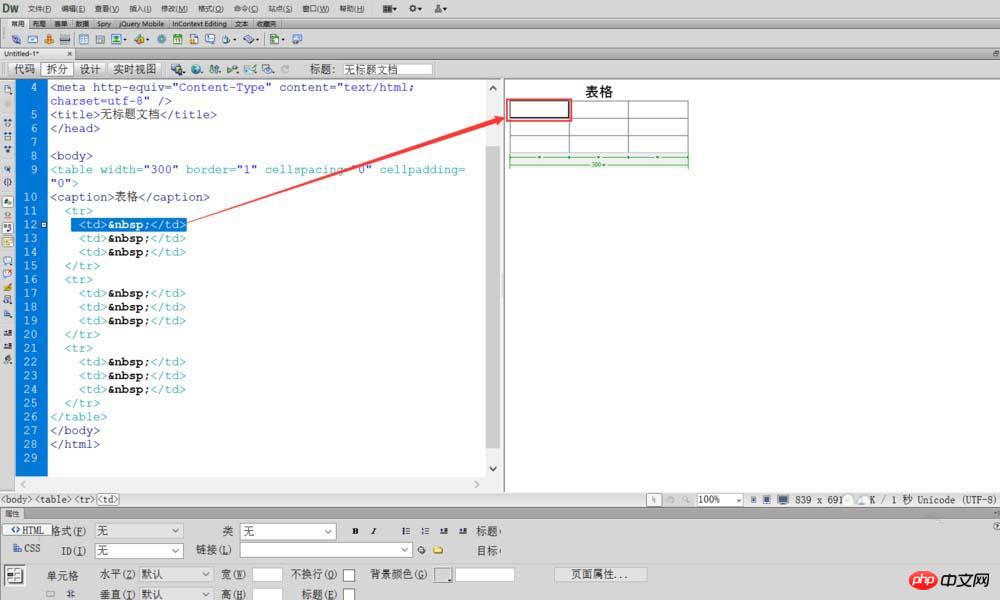1000x600 pixels.
Task: Open the workspace layout dropdown in menu bar
Action: [389, 9]
